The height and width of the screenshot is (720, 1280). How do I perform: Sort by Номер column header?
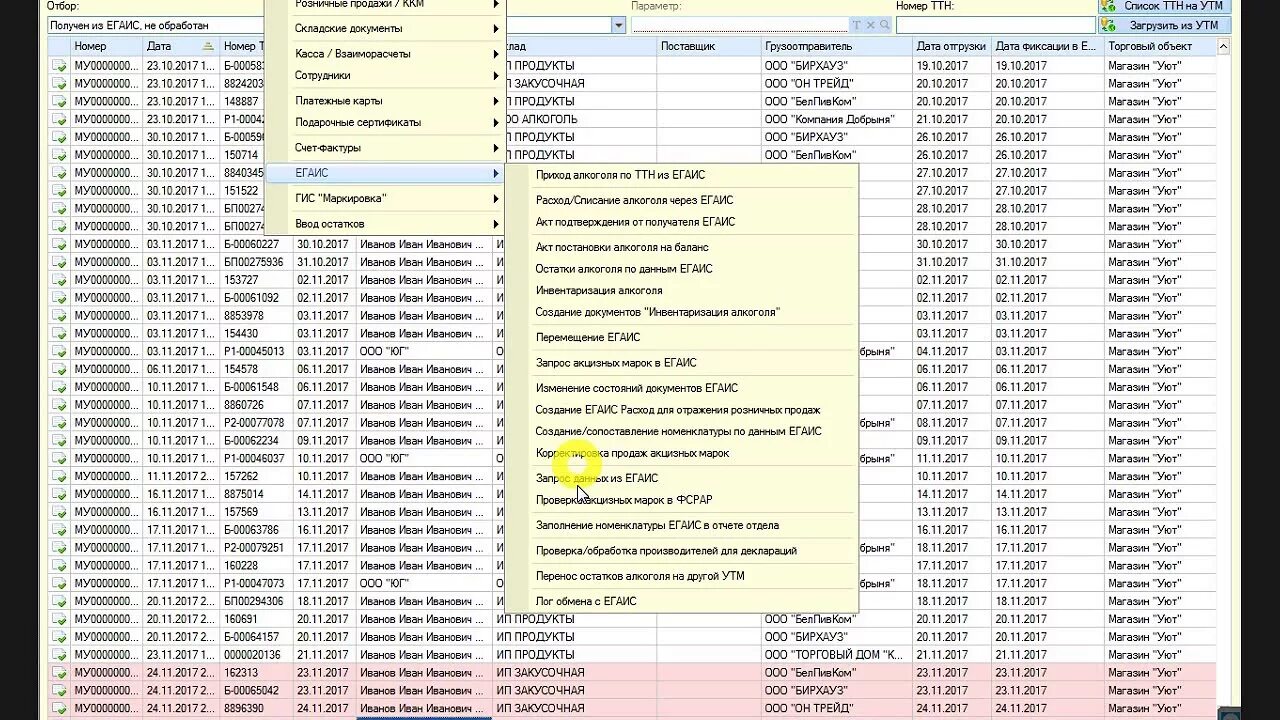tap(108, 47)
